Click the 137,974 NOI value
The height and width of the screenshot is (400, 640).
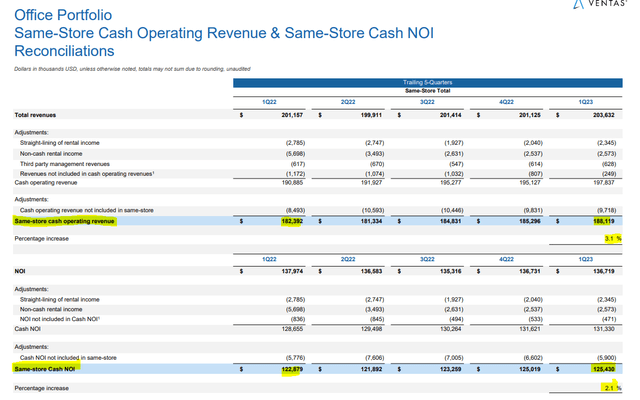coord(293,270)
